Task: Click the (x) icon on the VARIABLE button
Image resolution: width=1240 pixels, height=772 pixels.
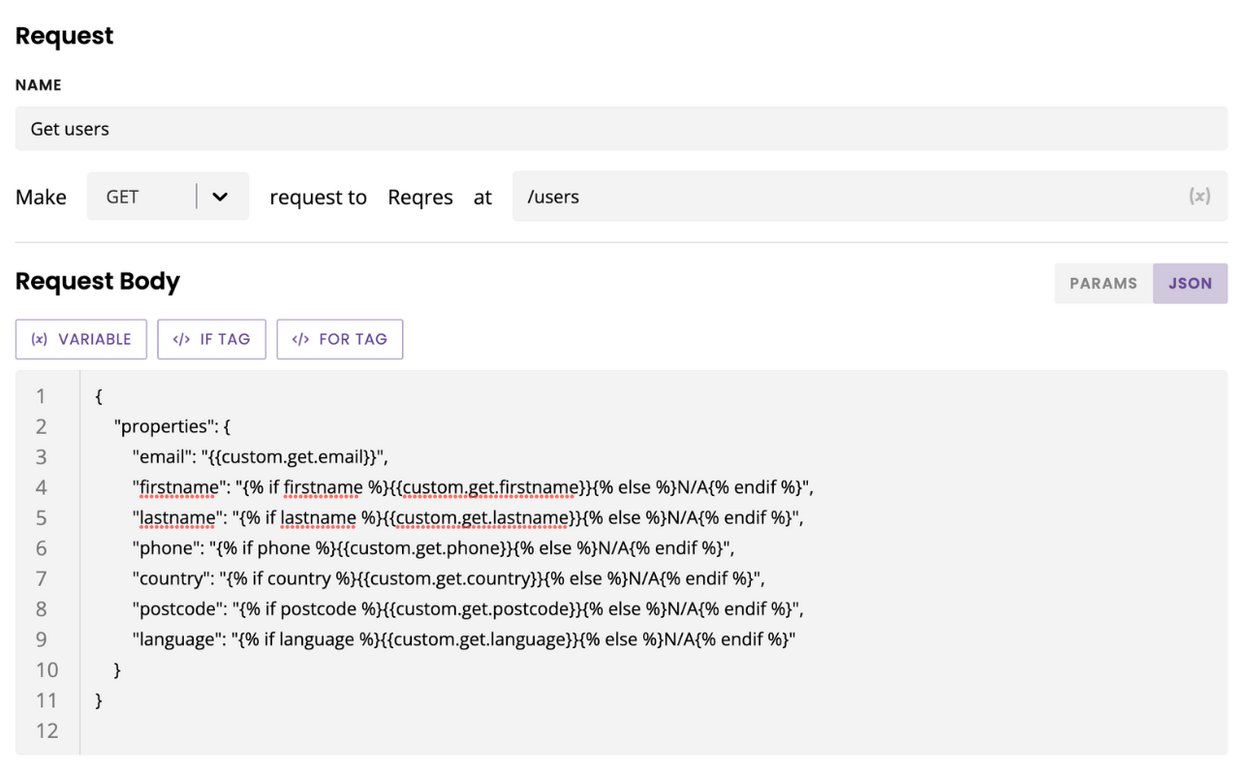Action: [x=39, y=340]
